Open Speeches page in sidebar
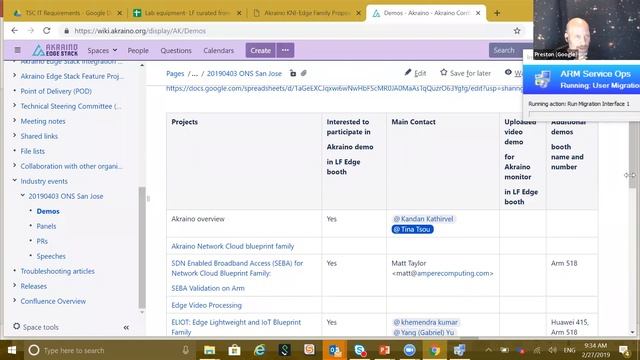 [51, 256]
